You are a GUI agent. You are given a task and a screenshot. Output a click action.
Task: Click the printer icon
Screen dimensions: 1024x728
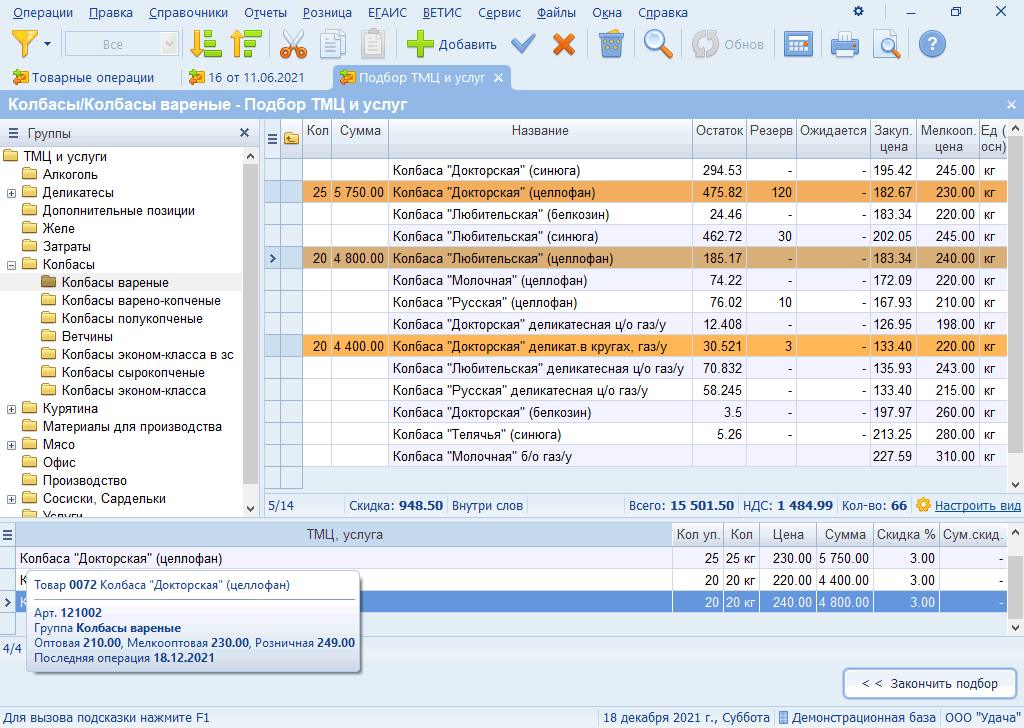[x=845, y=44]
